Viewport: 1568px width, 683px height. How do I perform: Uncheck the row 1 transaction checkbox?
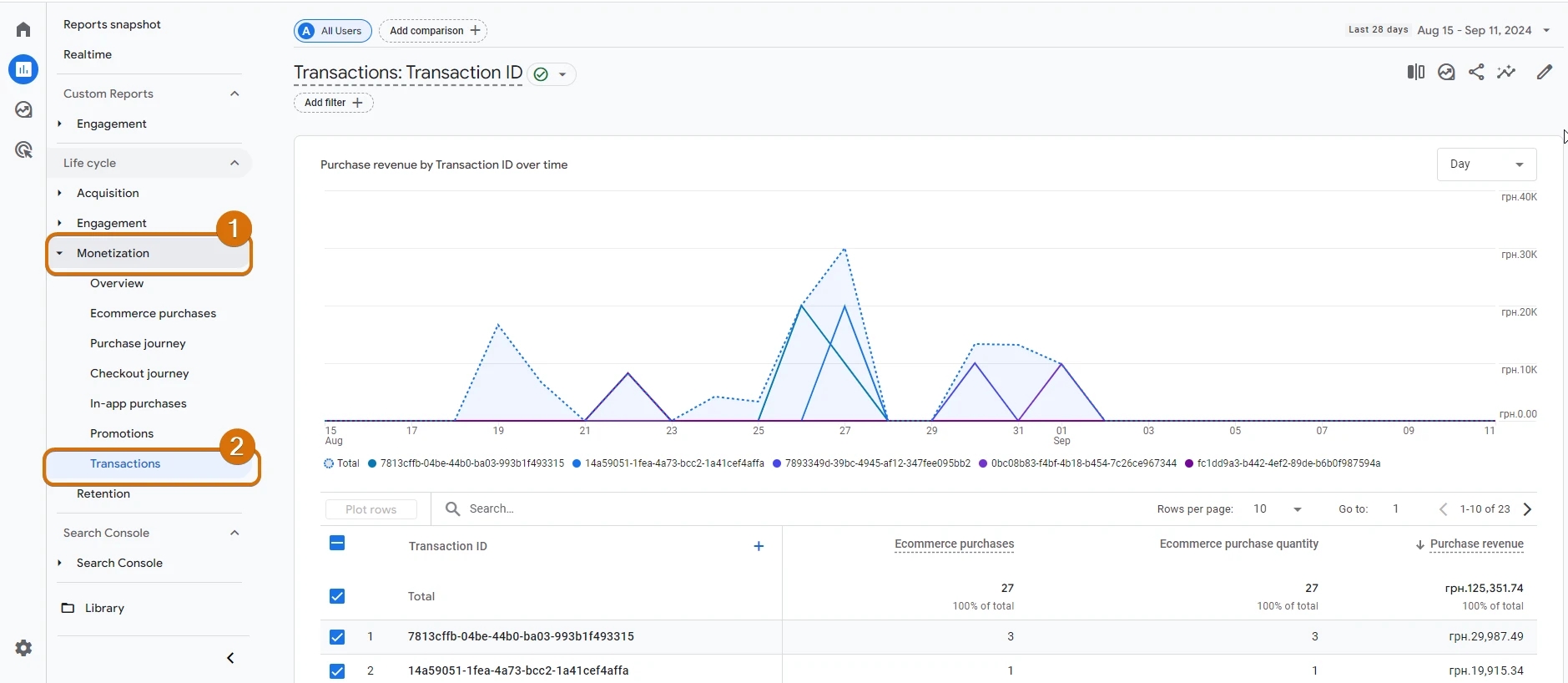pyautogui.click(x=337, y=637)
